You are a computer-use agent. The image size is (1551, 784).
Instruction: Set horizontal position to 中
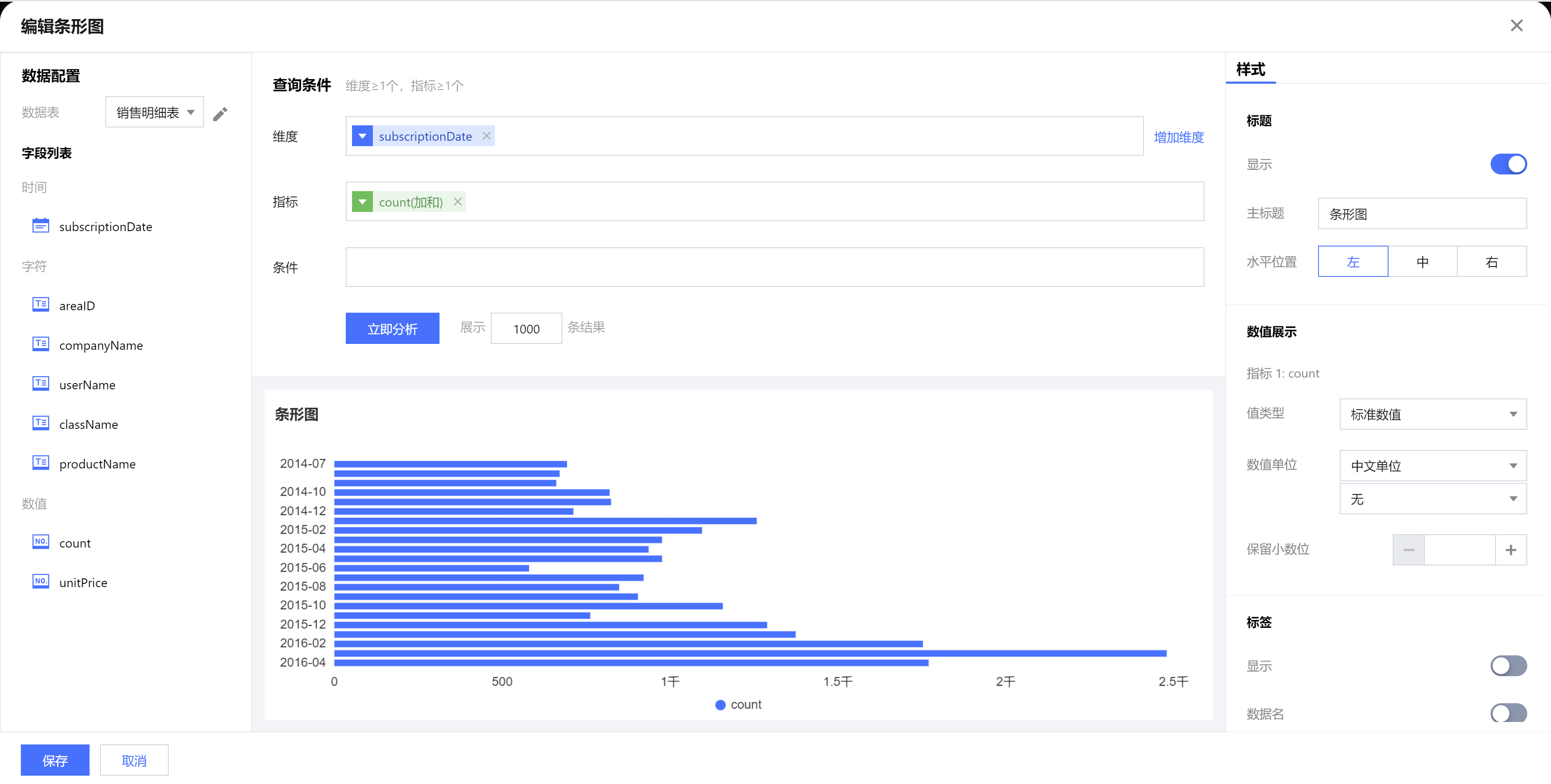[x=1422, y=262]
